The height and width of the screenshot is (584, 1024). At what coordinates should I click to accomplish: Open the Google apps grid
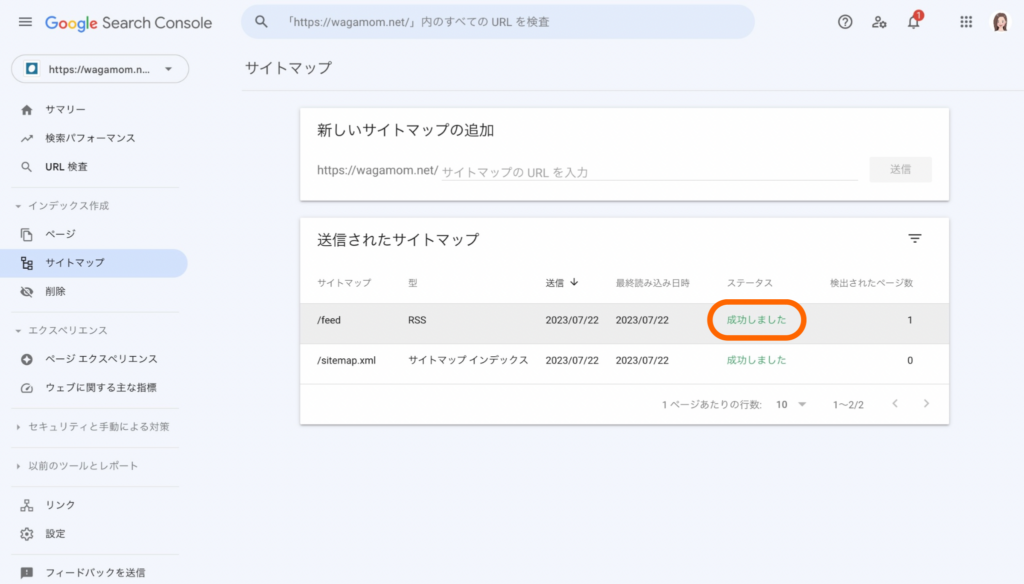(x=966, y=22)
